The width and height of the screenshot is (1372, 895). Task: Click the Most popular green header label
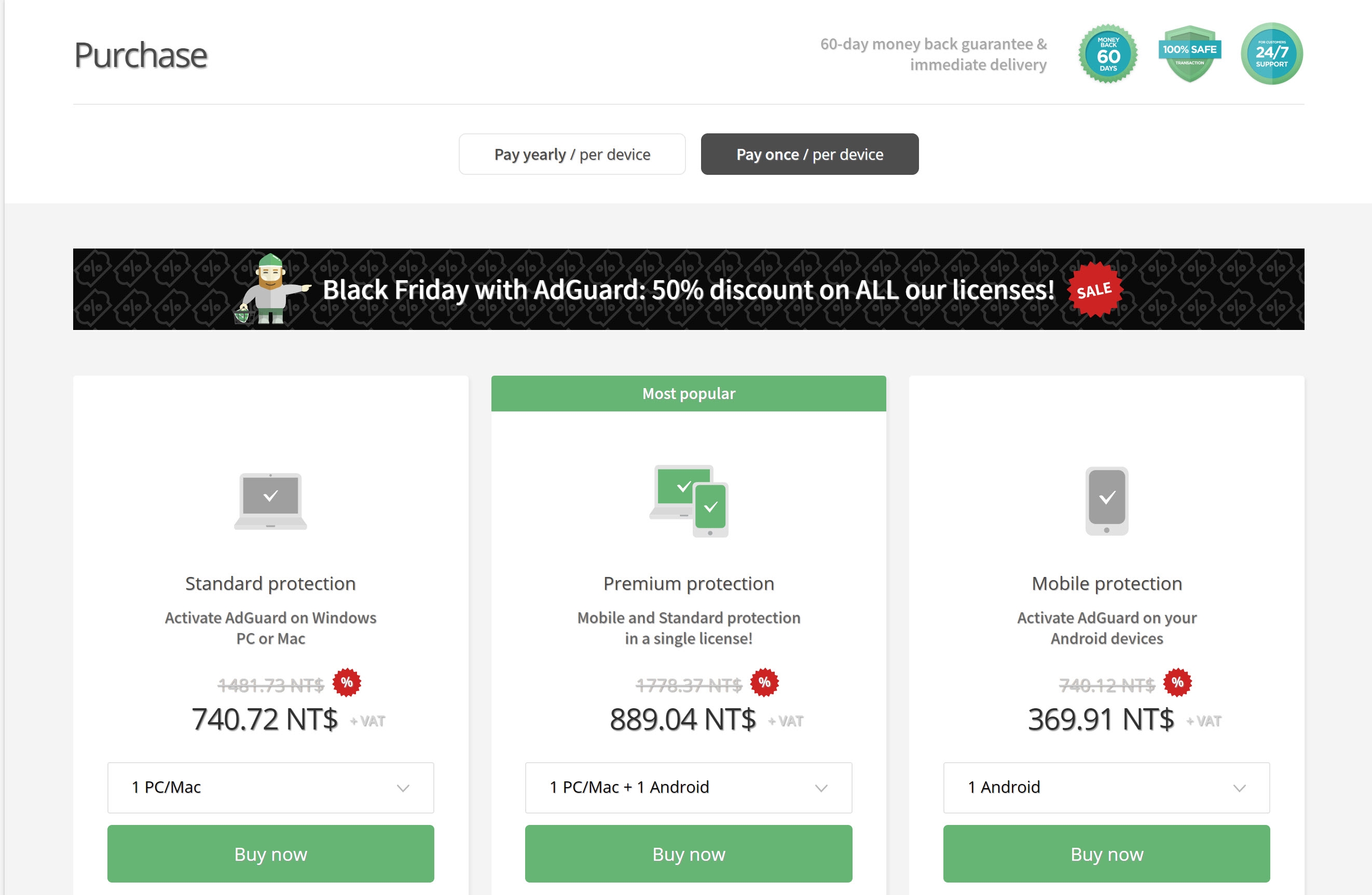[x=688, y=394]
